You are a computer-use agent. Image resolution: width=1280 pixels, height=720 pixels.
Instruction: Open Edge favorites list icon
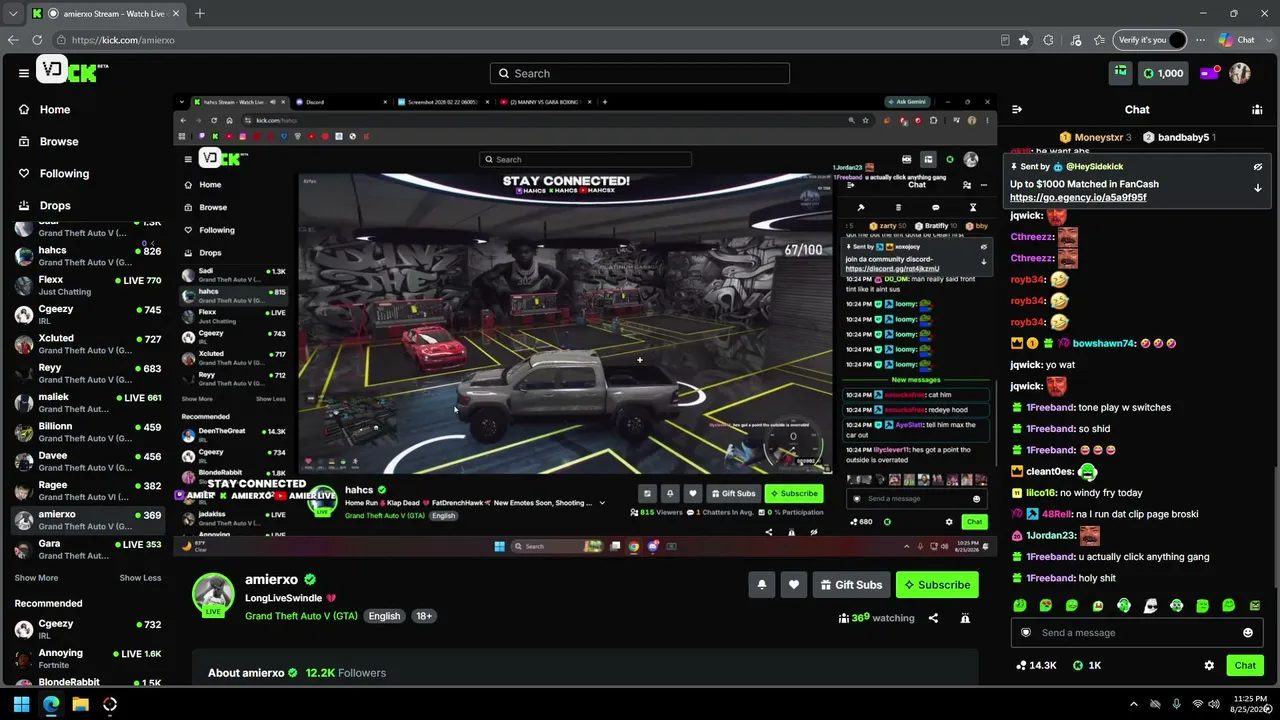point(1099,40)
